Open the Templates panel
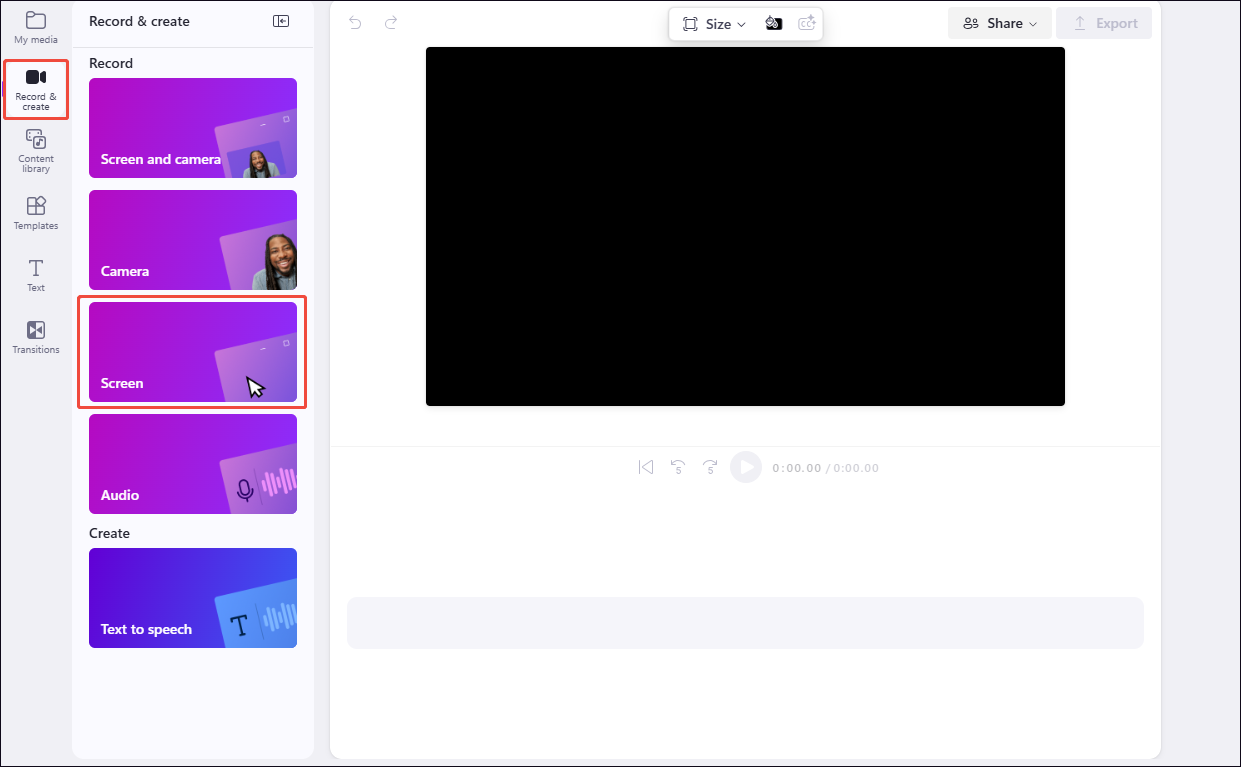Image resolution: width=1241 pixels, height=767 pixels. pos(36,212)
